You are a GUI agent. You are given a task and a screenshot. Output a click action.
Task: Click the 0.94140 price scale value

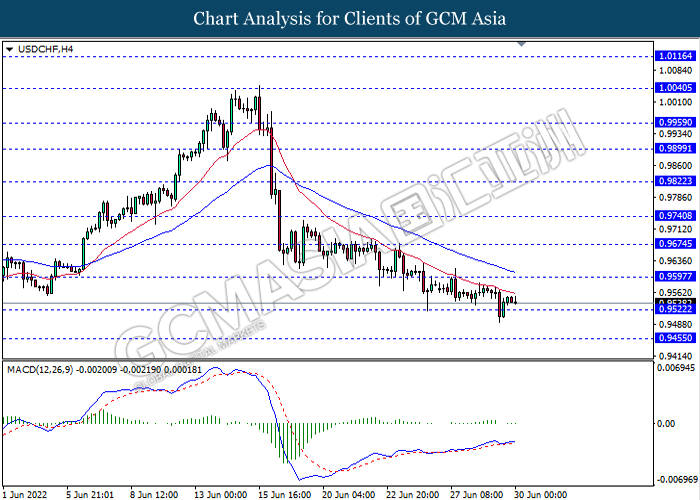coord(675,356)
